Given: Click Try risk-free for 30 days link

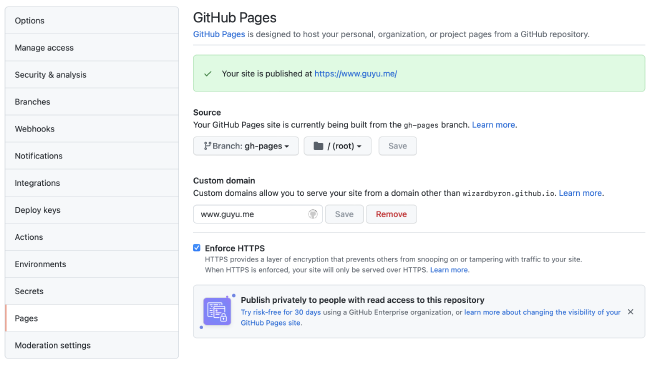Looking at the screenshot, I should (281, 312).
